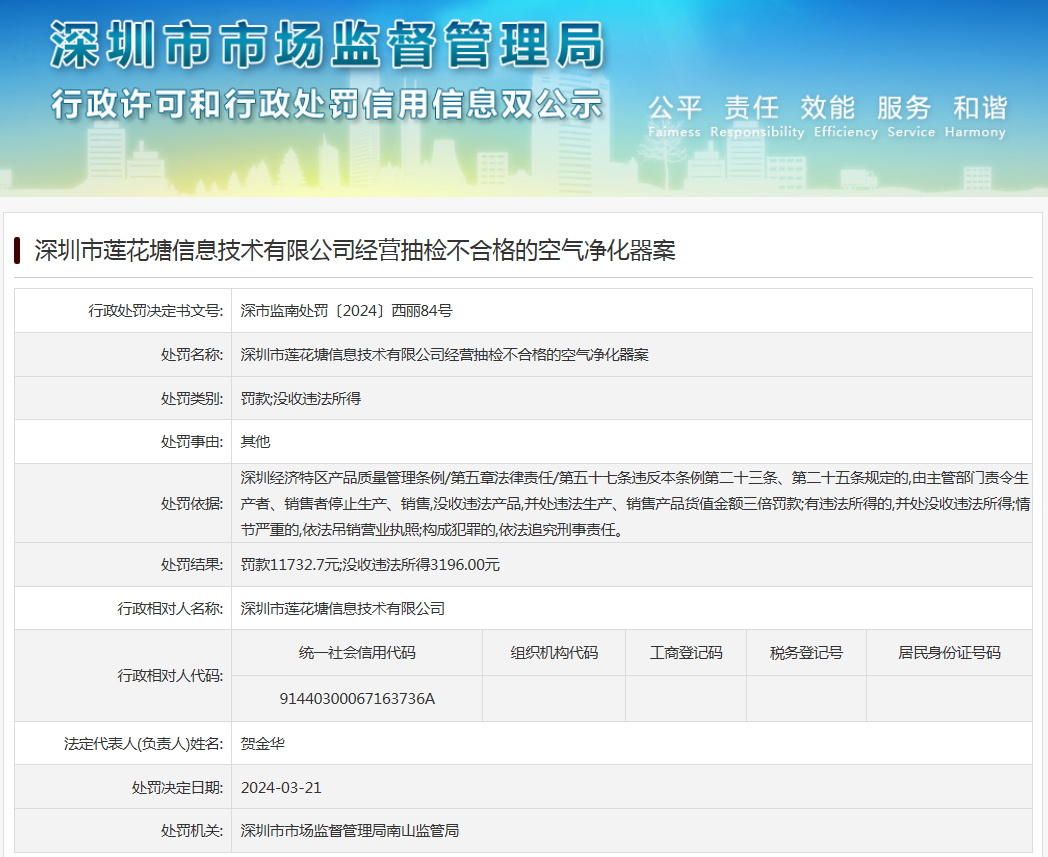1048x857 pixels.
Task: Click the 处罚结果 label
Action: coord(192,565)
